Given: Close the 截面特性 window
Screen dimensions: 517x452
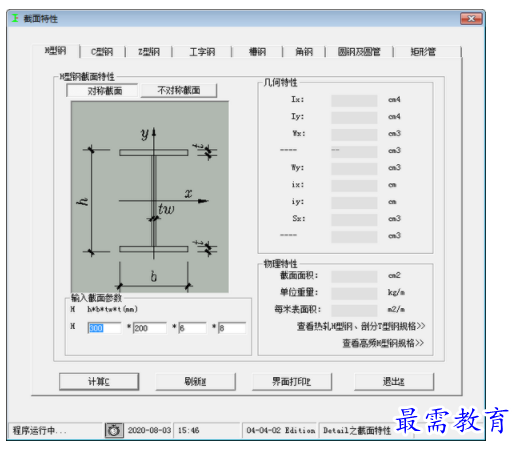Looking at the screenshot, I should (471, 19).
